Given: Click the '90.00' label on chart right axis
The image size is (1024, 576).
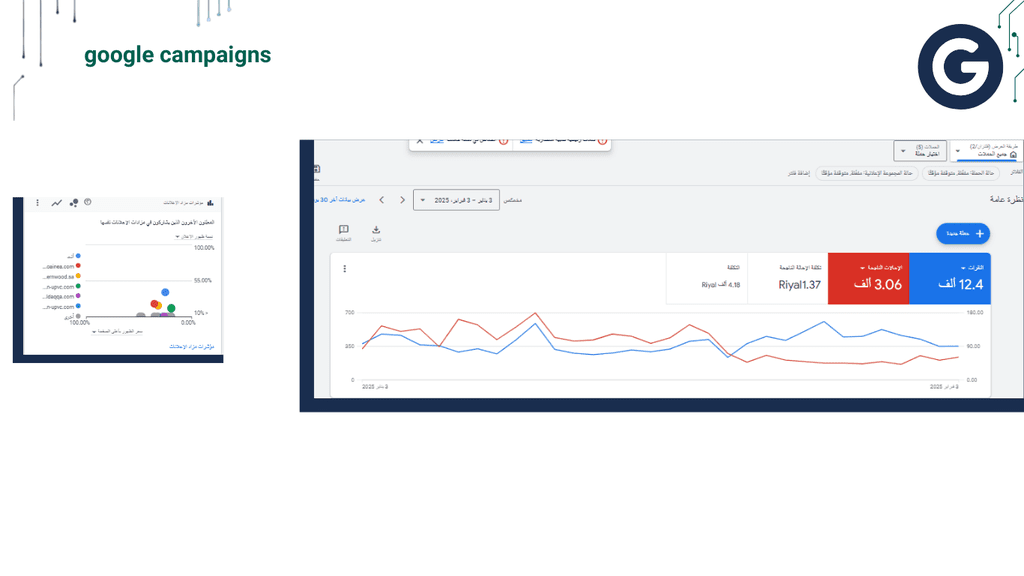Looking at the screenshot, I should click(x=973, y=346).
